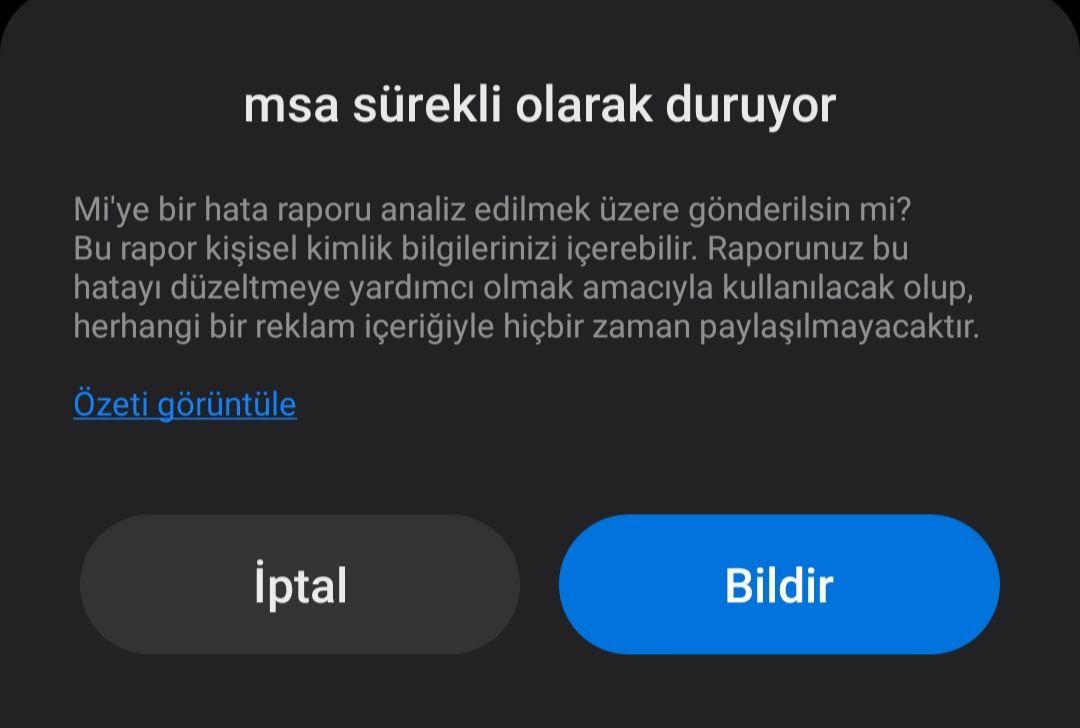1080x728 pixels.
Task: Open the Özeti görüntüle link
Action: tap(185, 404)
